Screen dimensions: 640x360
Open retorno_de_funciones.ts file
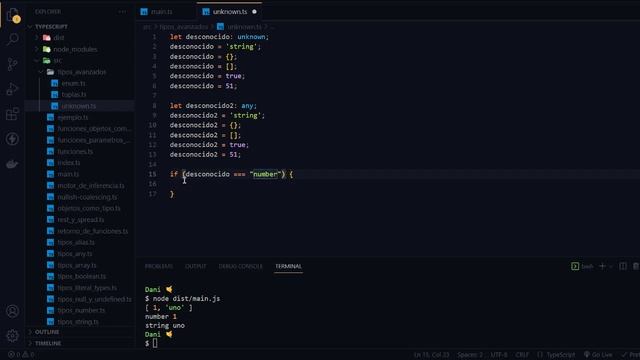click(92, 231)
